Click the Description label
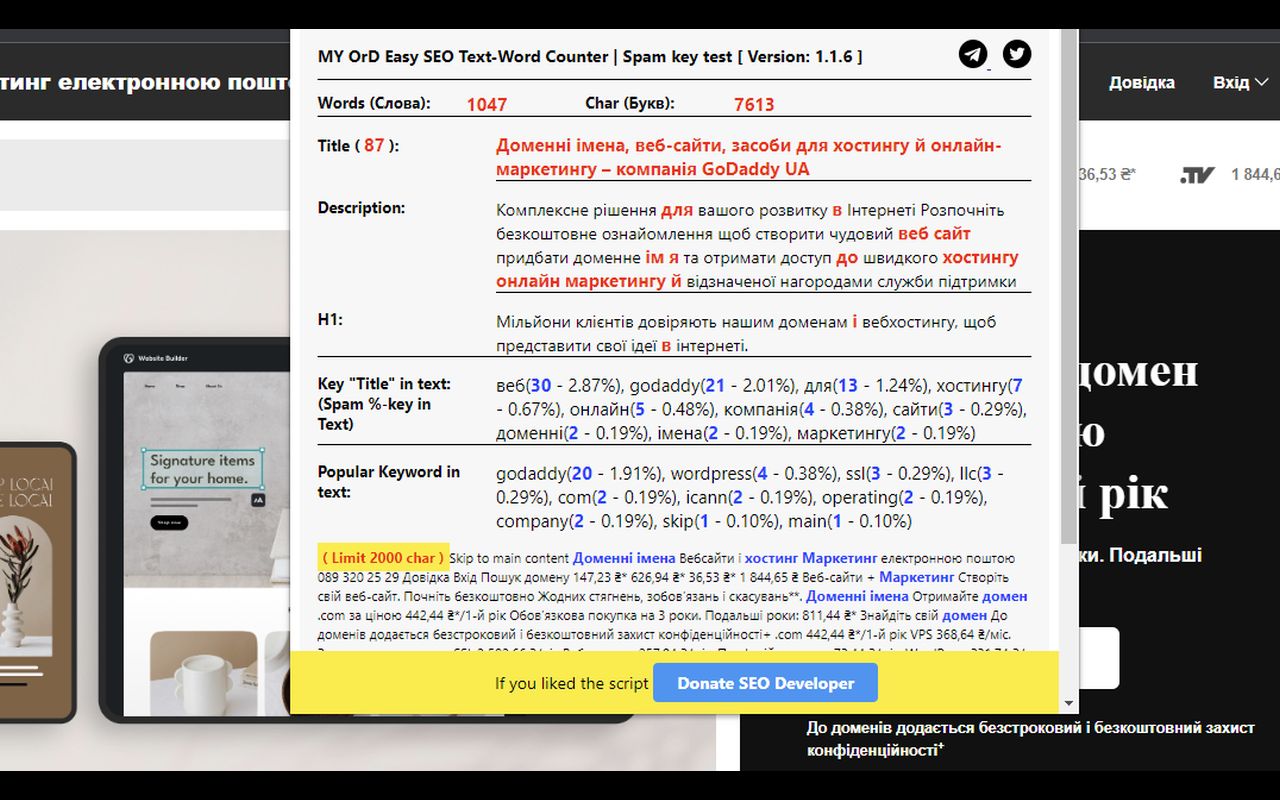 [x=361, y=208]
